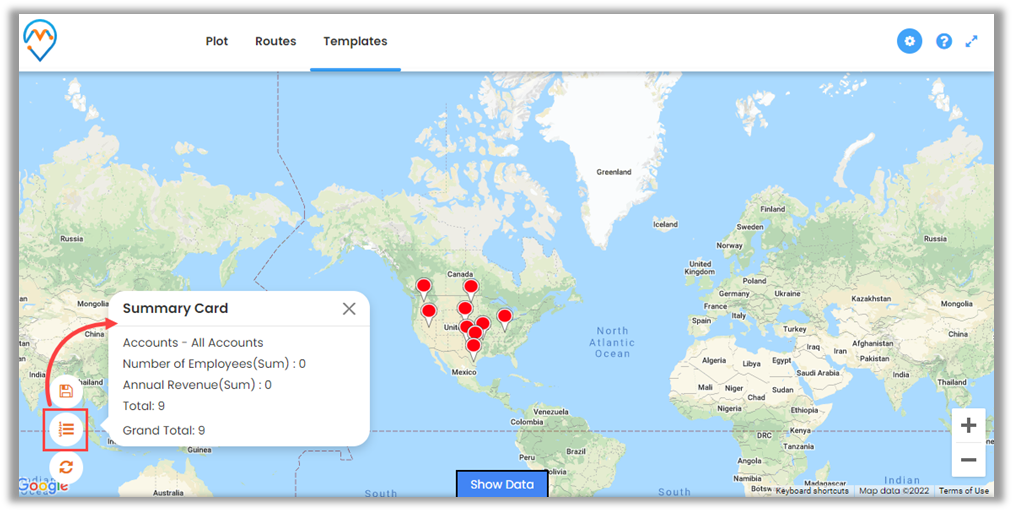
Task: Open the Keyboard shortcuts link
Action: click(x=811, y=491)
